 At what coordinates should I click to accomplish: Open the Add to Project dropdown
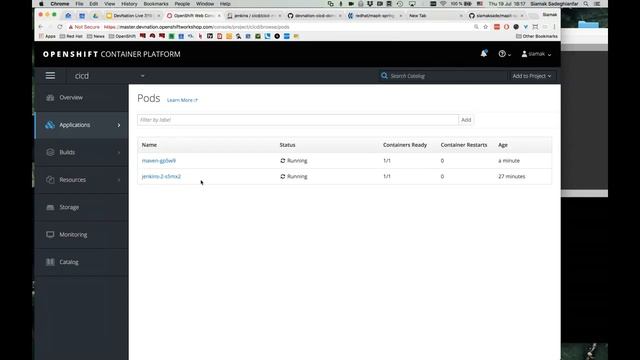[x=531, y=76]
